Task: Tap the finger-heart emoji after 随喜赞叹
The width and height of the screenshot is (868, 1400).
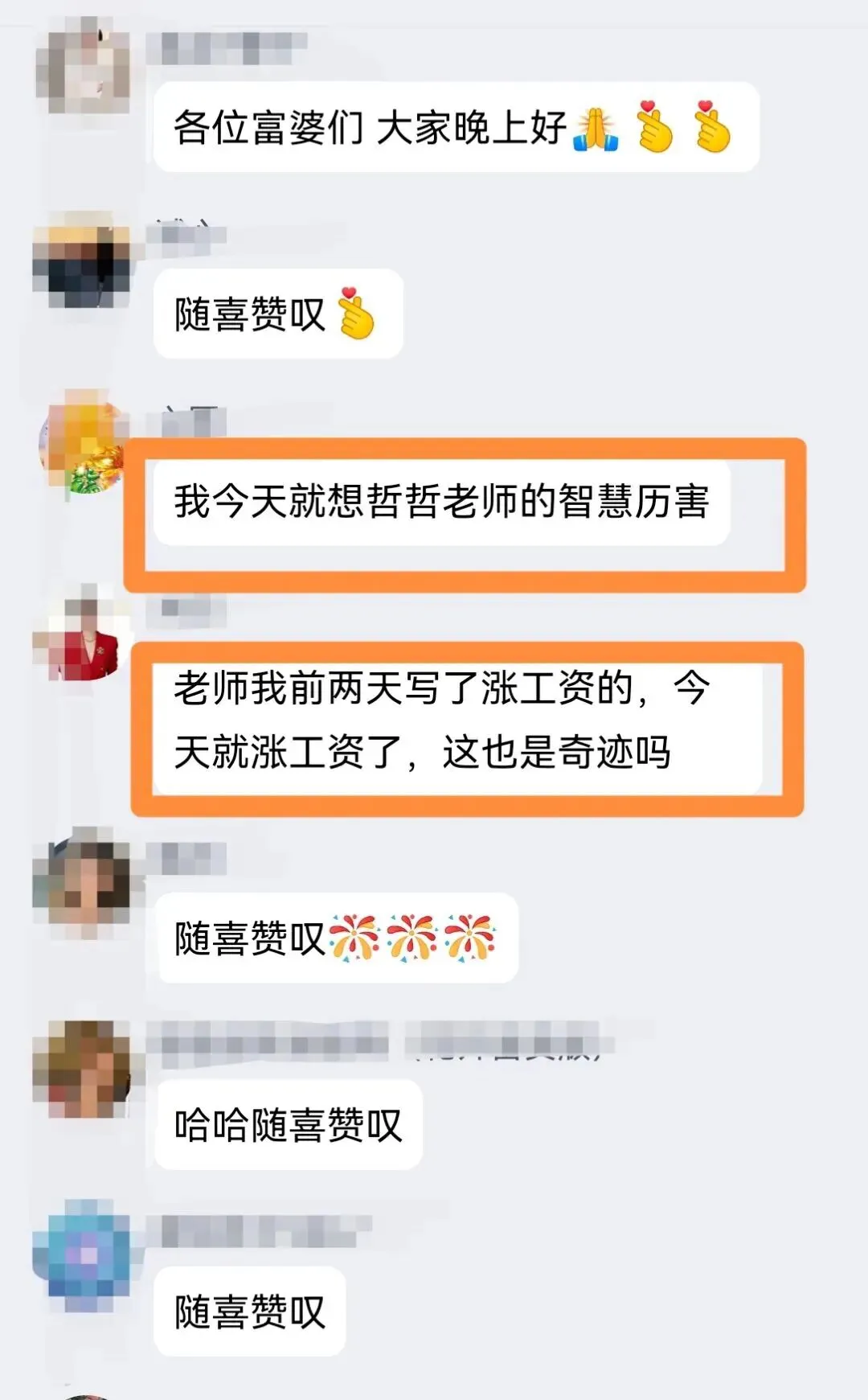Action: (355, 313)
